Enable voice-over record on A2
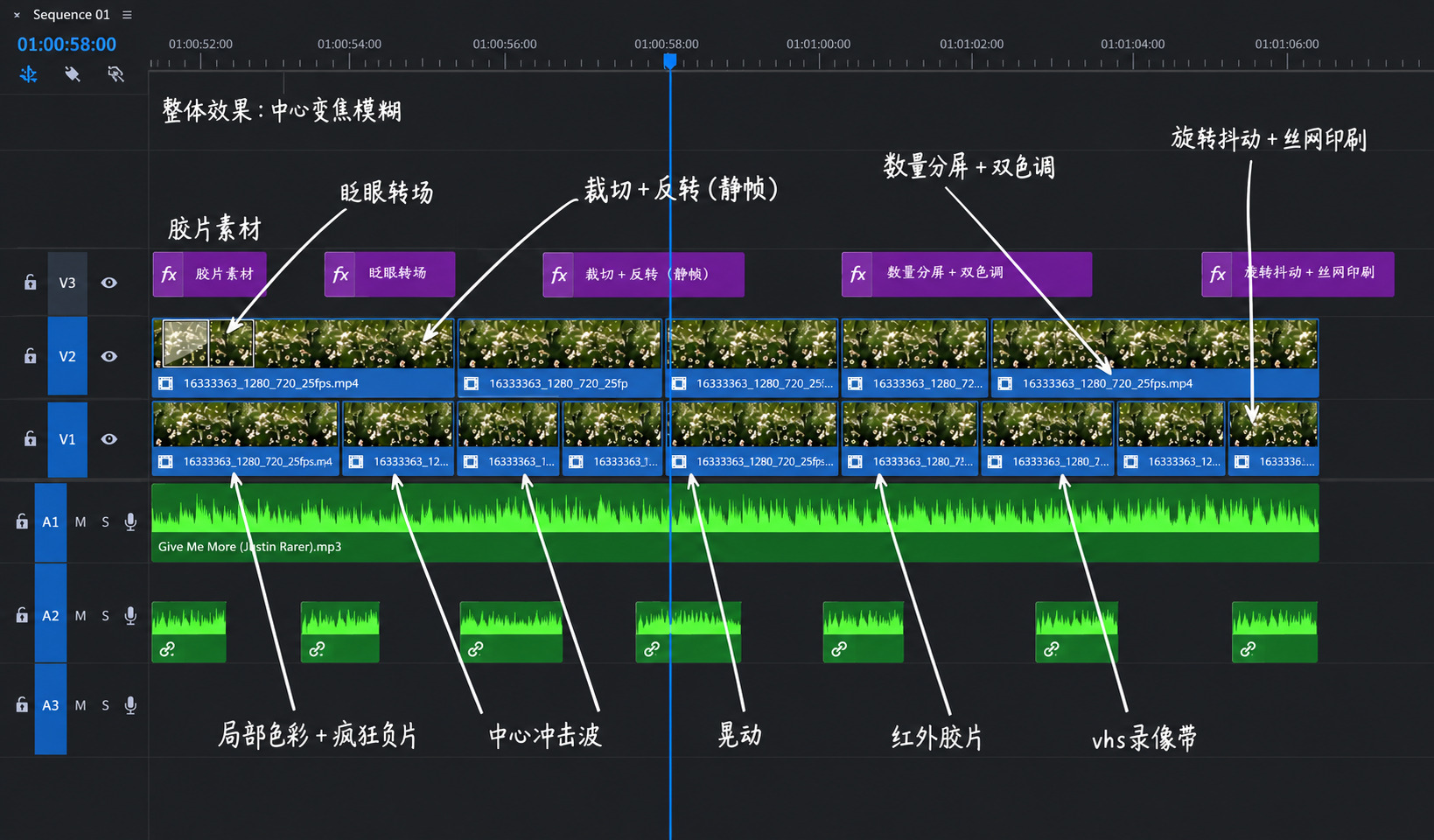This screenshot has width=1434, height=840. click(x=130, y=616)
